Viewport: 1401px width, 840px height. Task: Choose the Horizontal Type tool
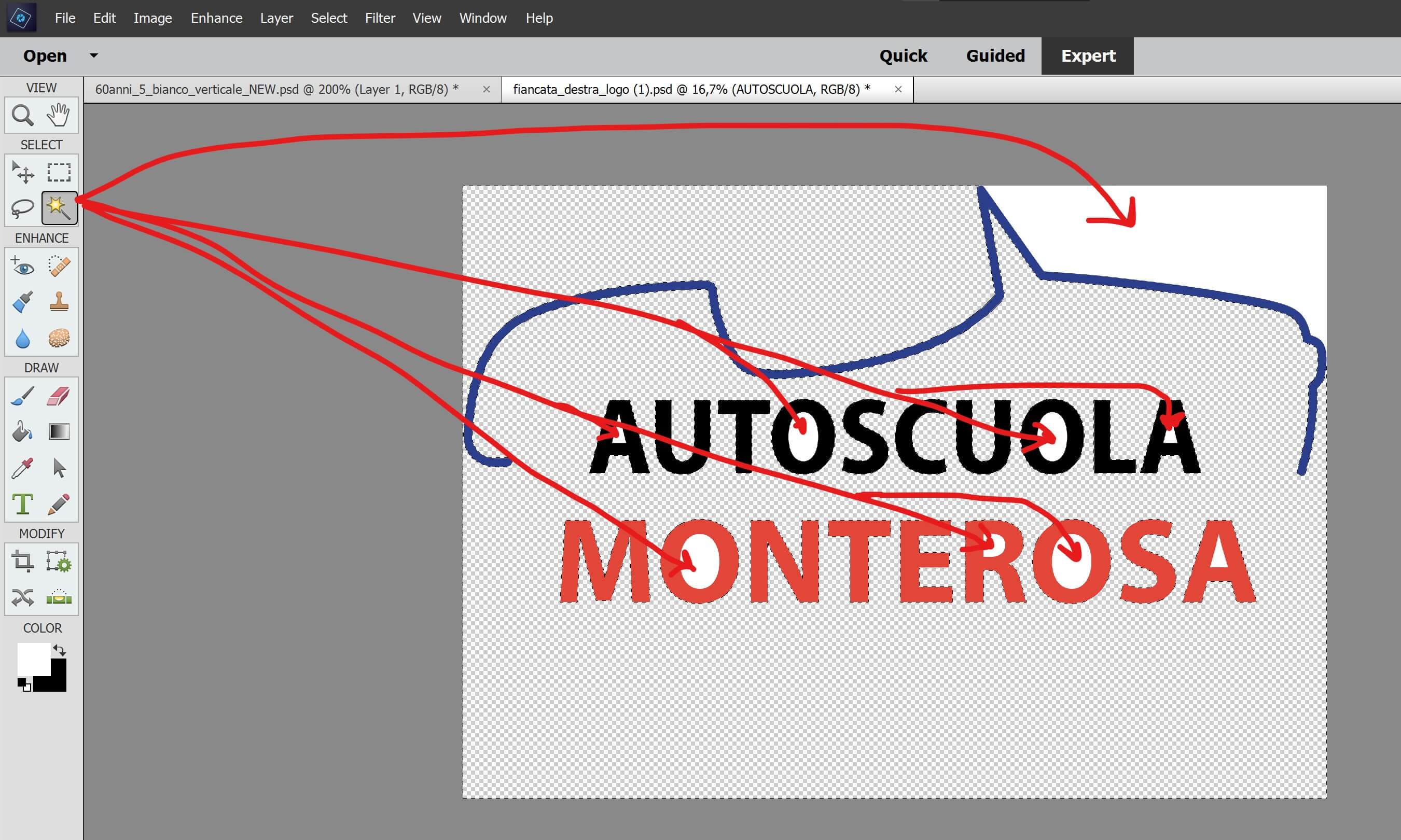[23, 504]
